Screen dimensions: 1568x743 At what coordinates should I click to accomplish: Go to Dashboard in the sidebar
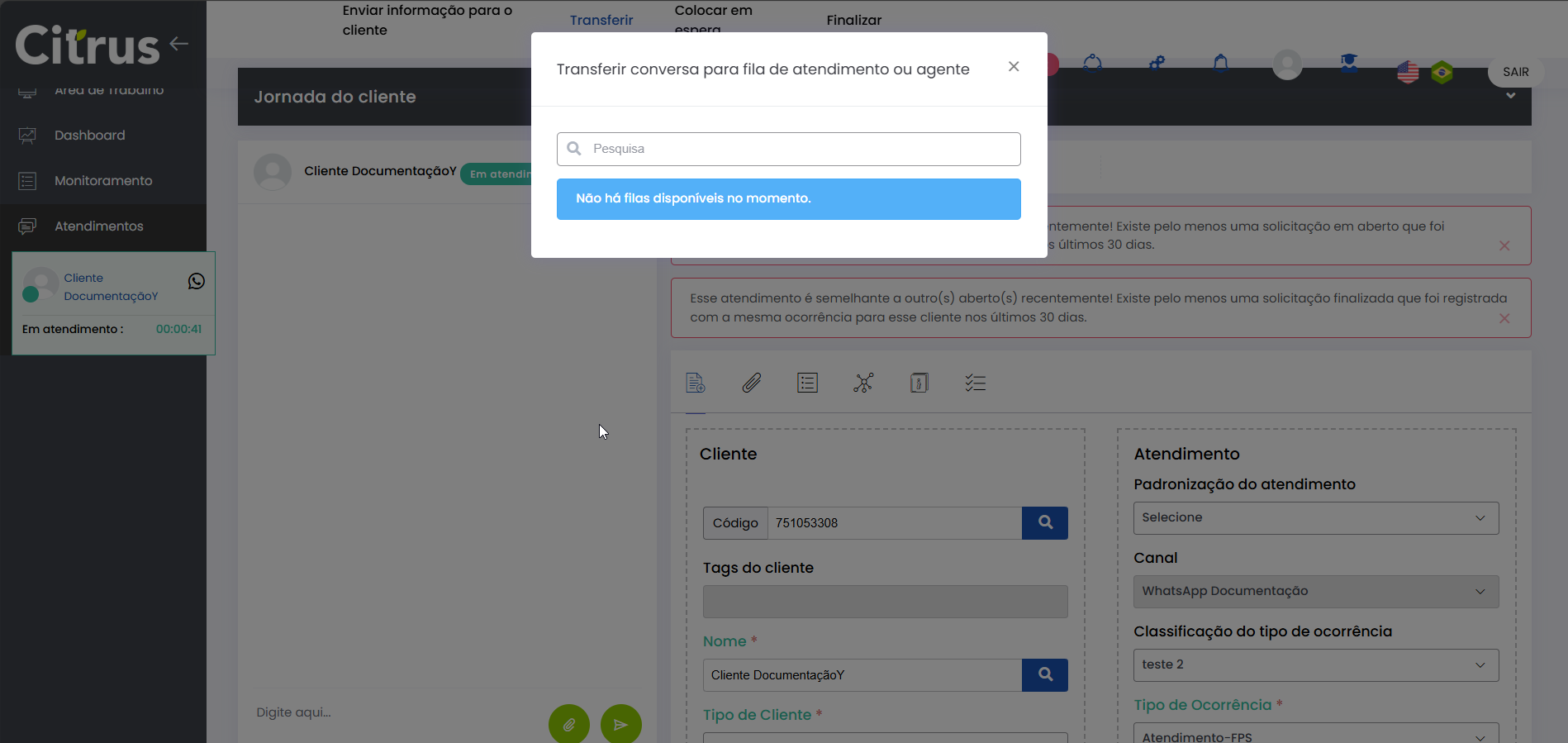(x=89, y=136)
